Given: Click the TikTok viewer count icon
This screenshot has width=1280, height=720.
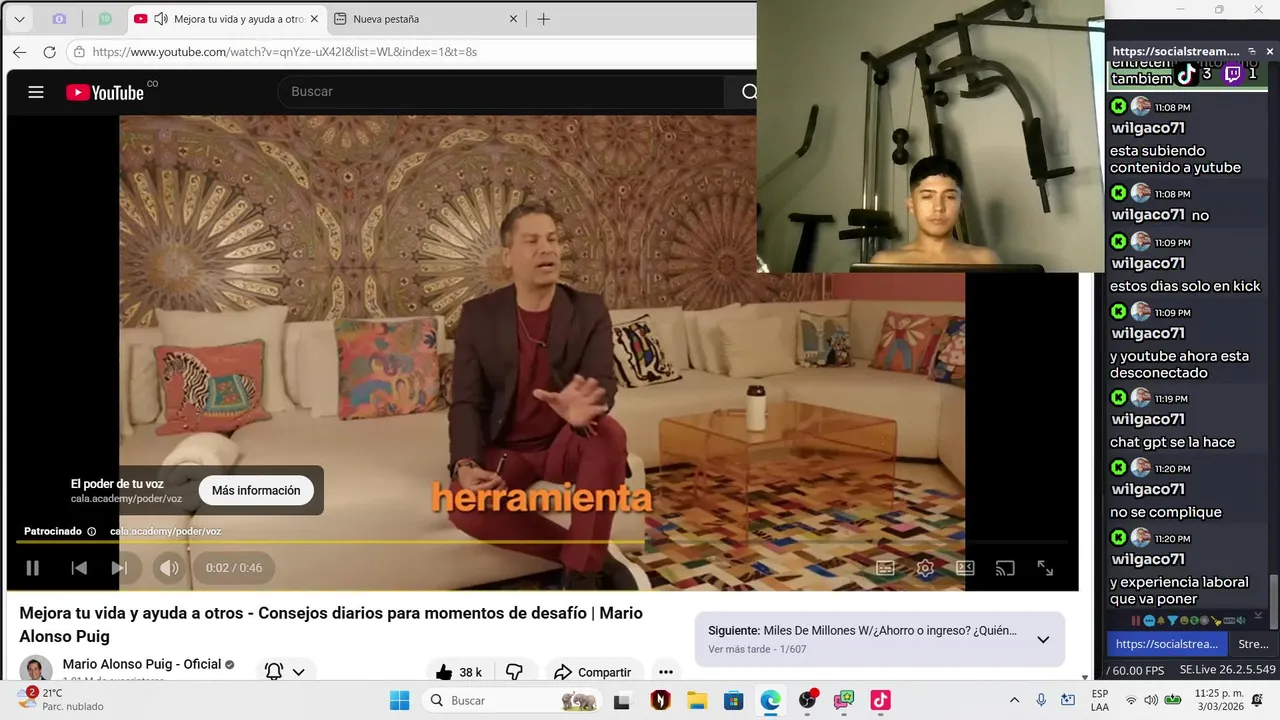Looking at the screenshot, I should point(1186,74).
